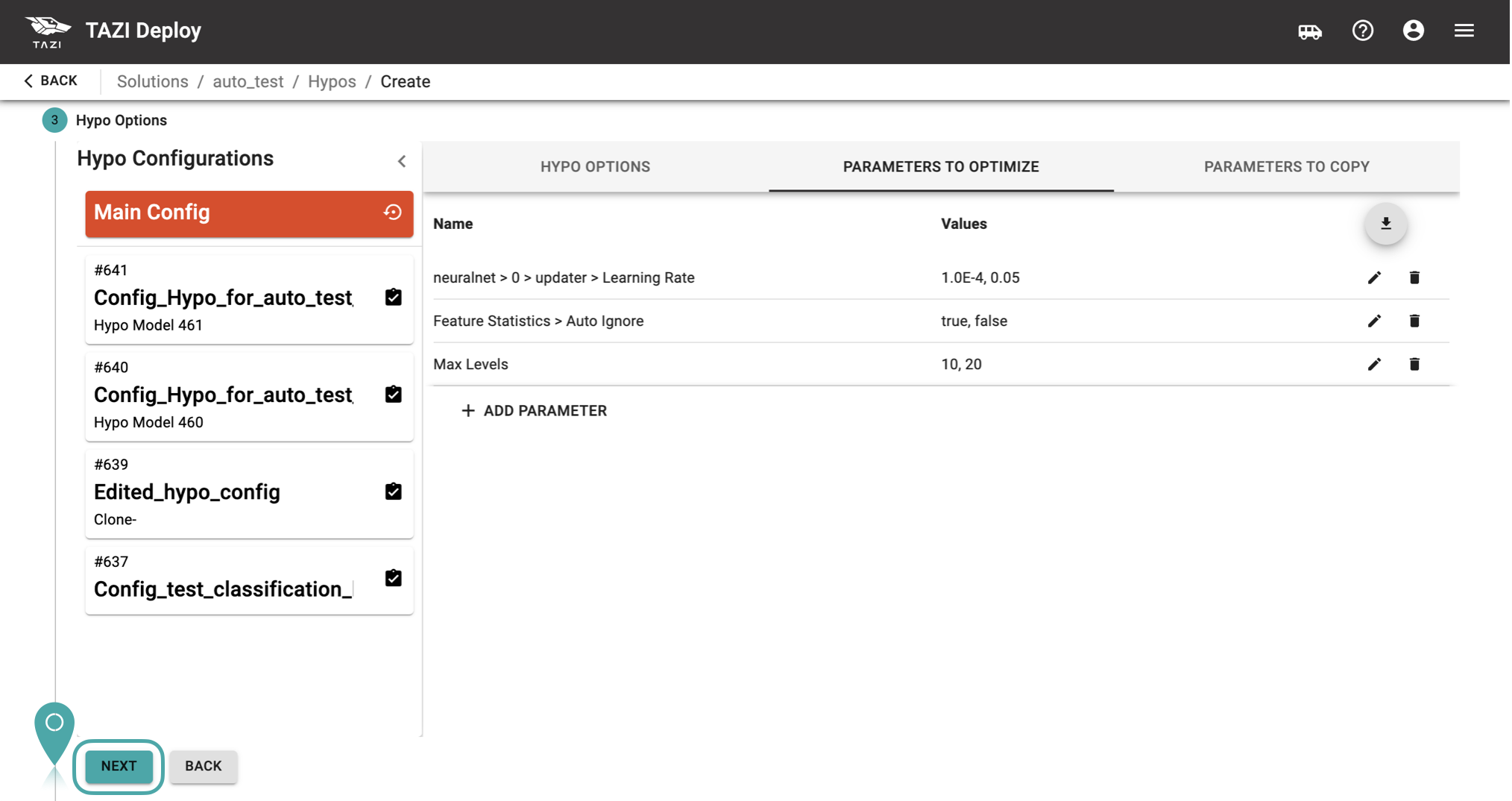Select the Parameters to Optimize tab
Screen dimensions: 1512x801
[941, 167]
